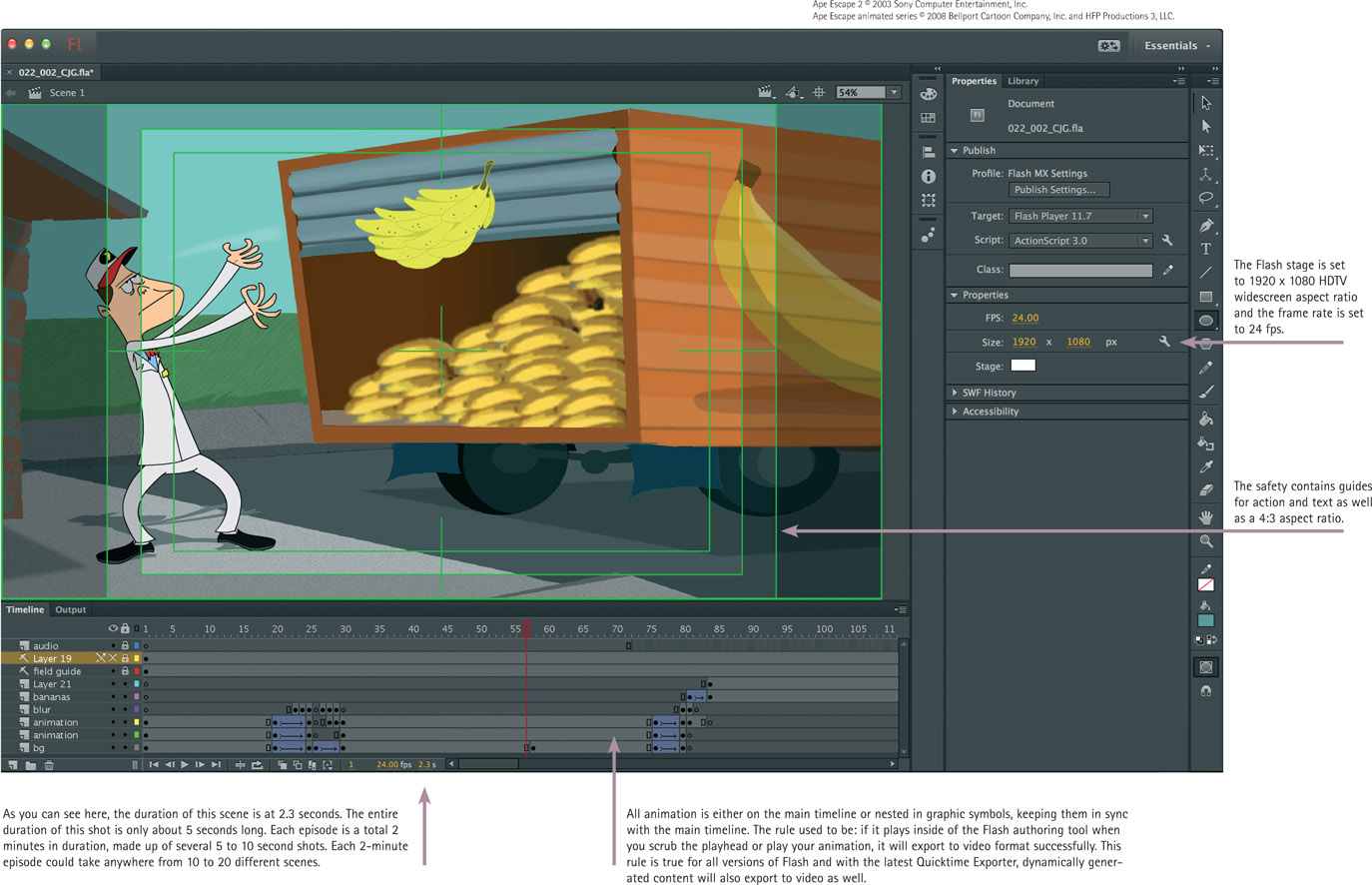
Task: Switch to the Properties tab
Action: [974, 81]
